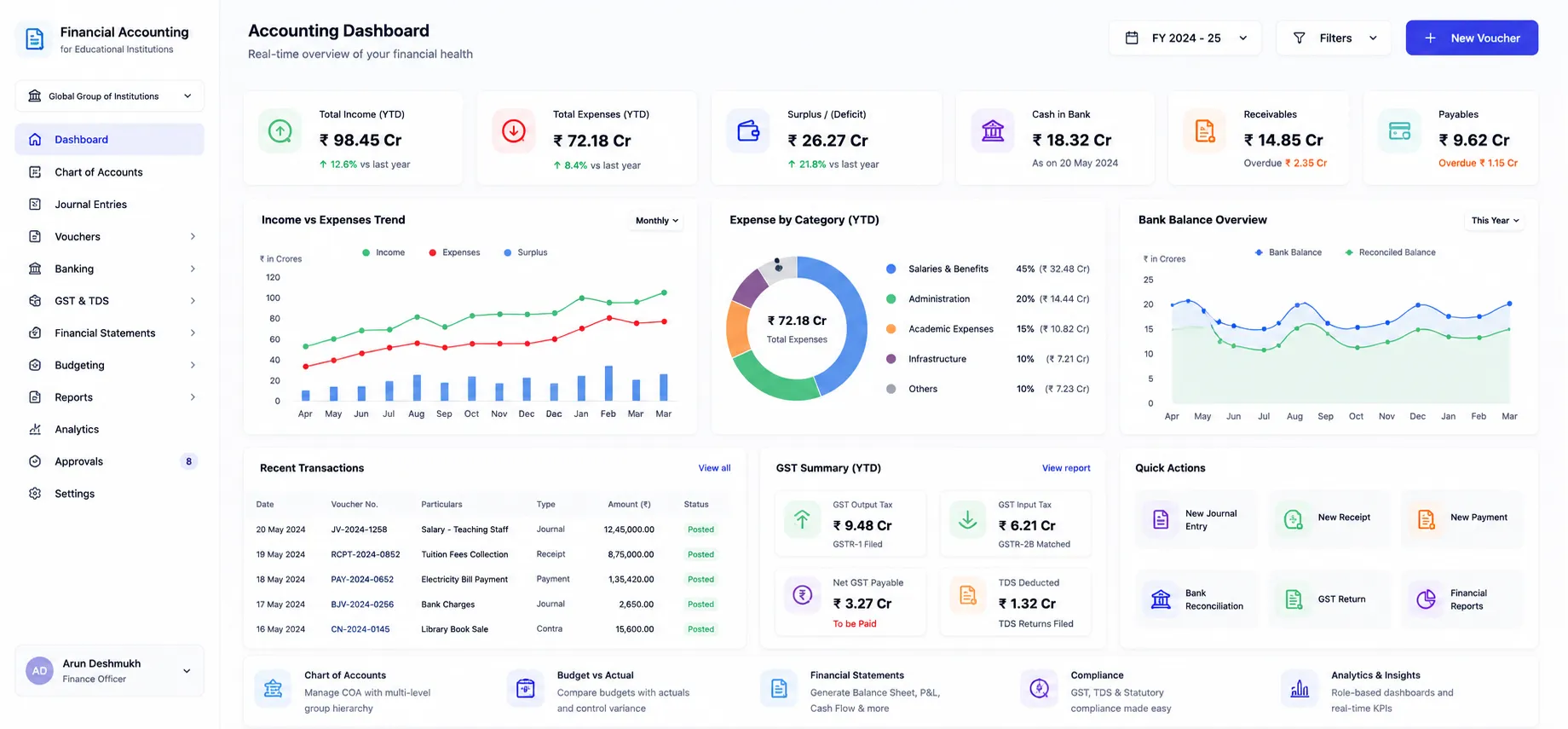This screenshot has height=729, width=1568.
Task: Open voucher JV-2024-1258 link
Action: coord(359,529)
